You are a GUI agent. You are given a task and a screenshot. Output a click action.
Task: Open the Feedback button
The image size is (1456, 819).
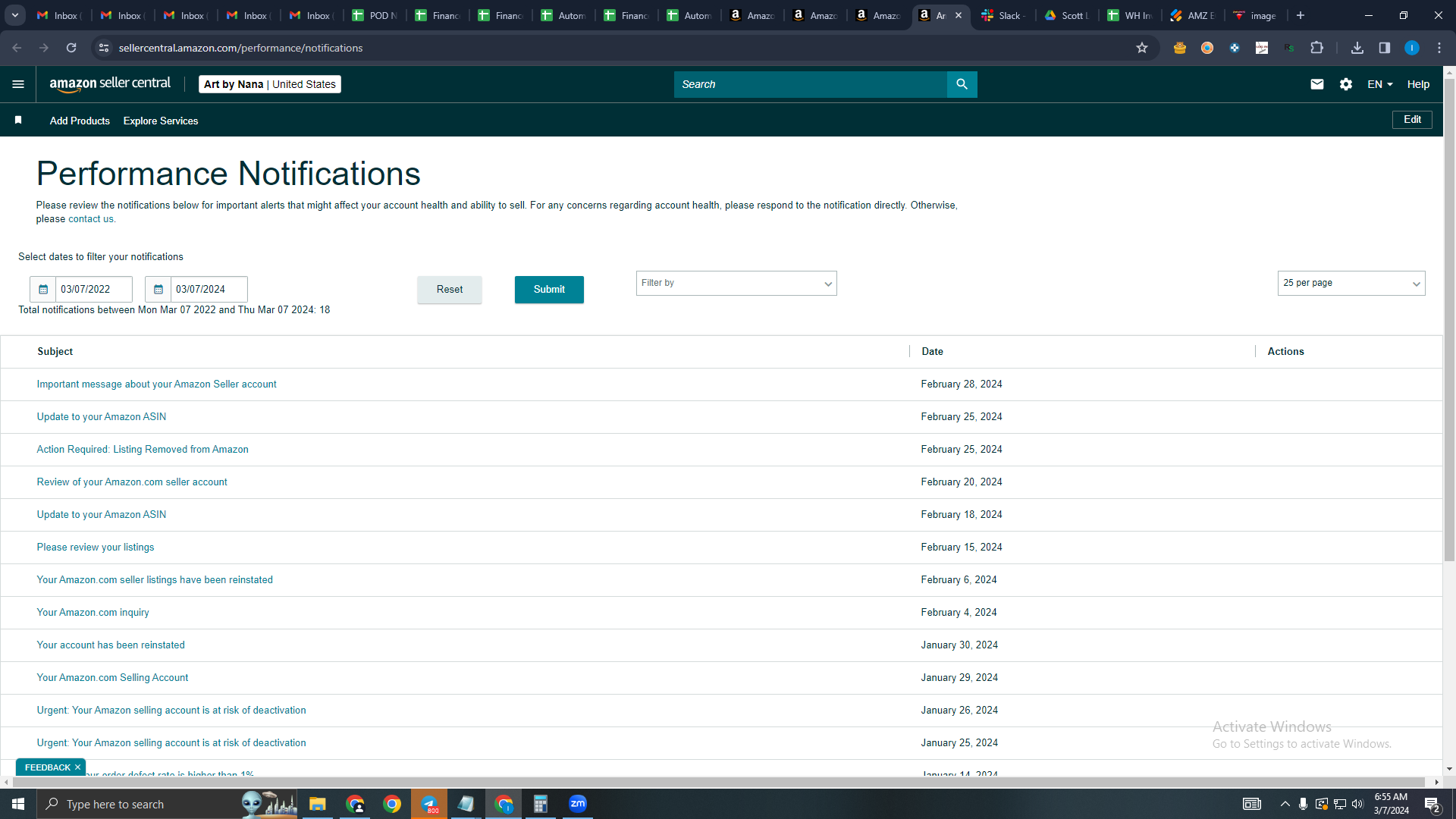47,767
